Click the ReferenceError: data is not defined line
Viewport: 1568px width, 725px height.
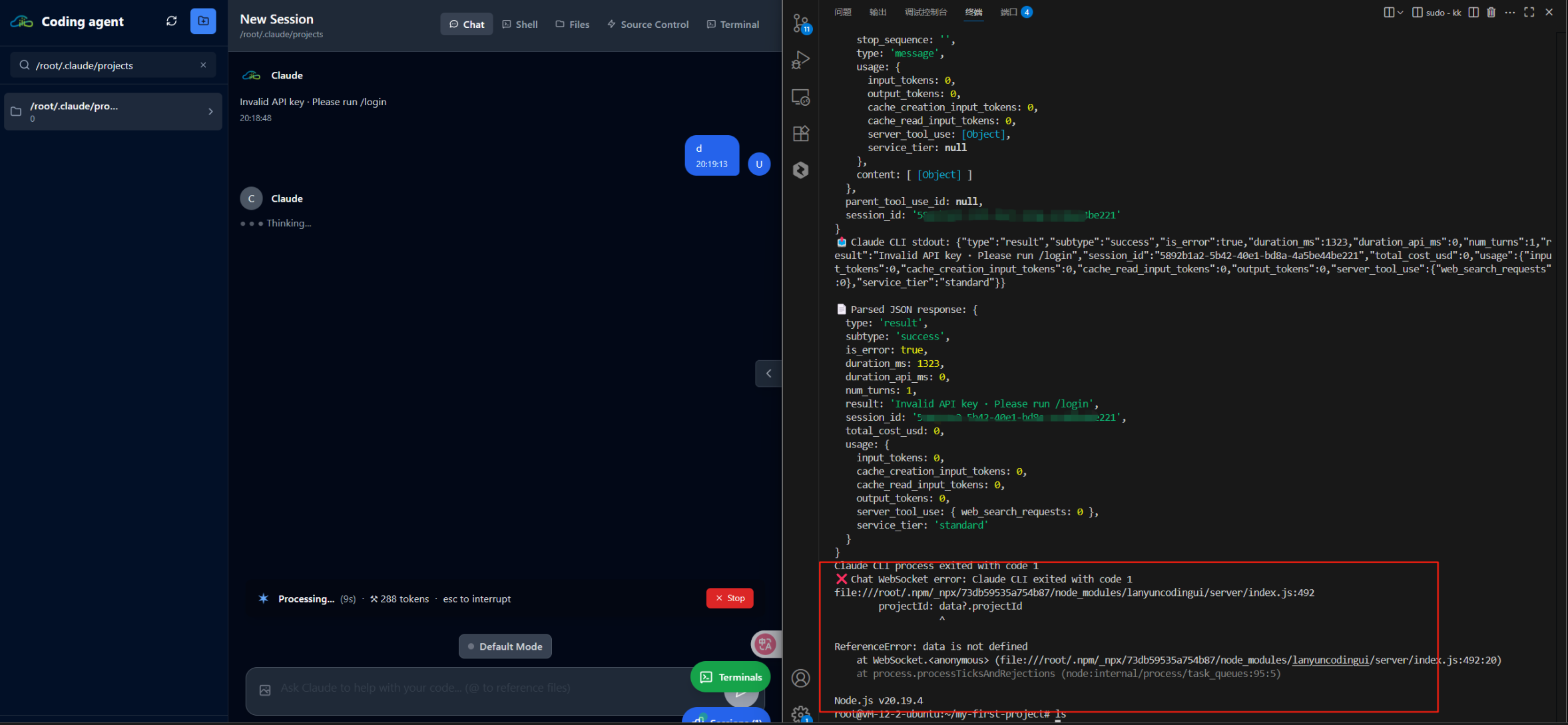(931, 646)
